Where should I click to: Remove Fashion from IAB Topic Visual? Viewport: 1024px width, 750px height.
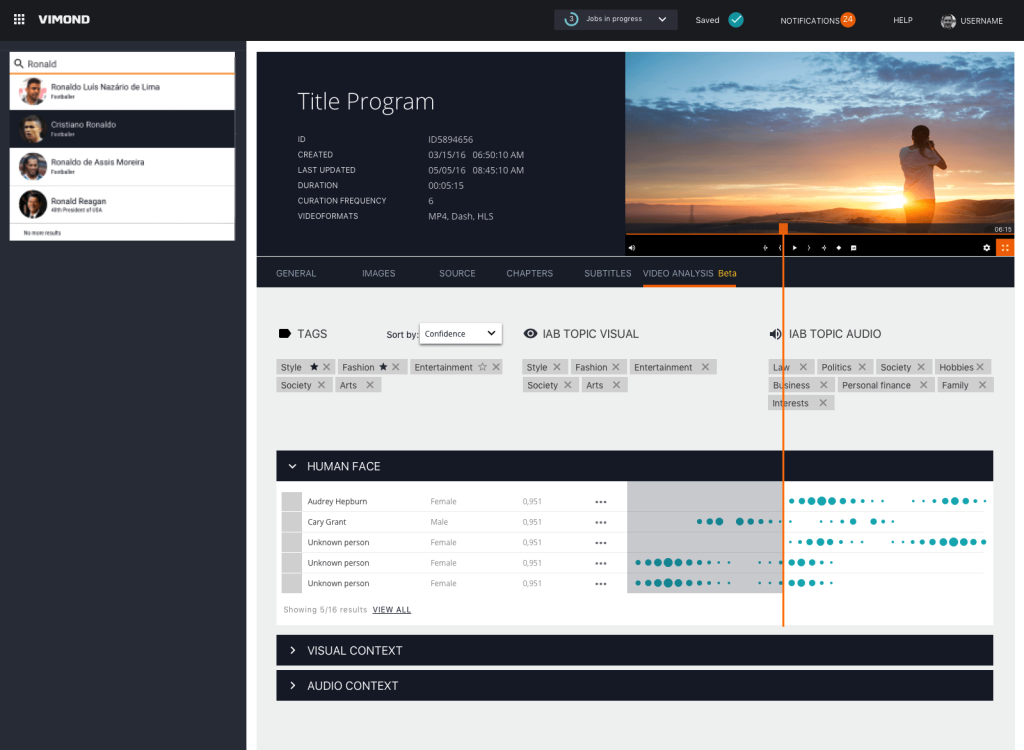pos(616,367)
